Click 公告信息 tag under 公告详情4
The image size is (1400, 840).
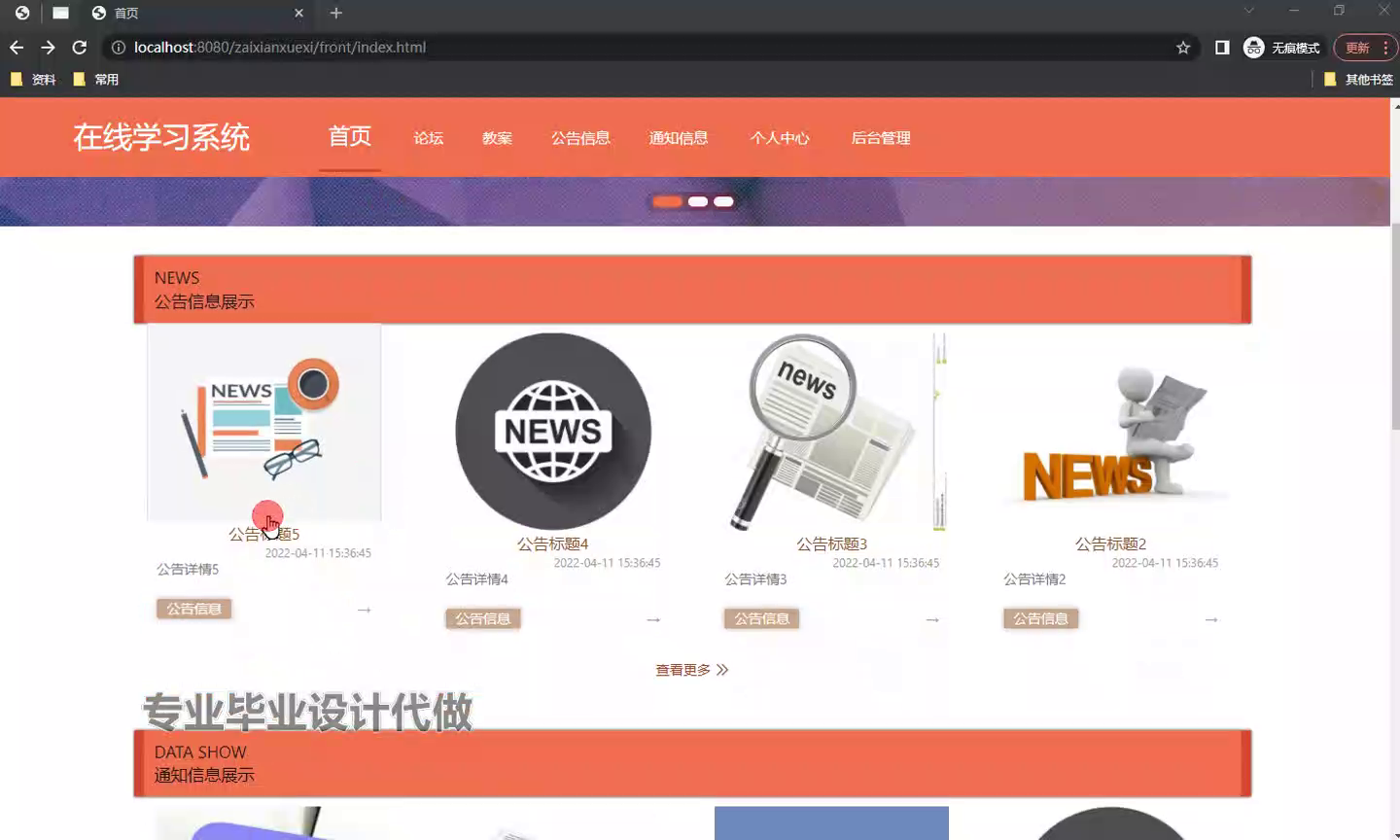pos(482,618)
